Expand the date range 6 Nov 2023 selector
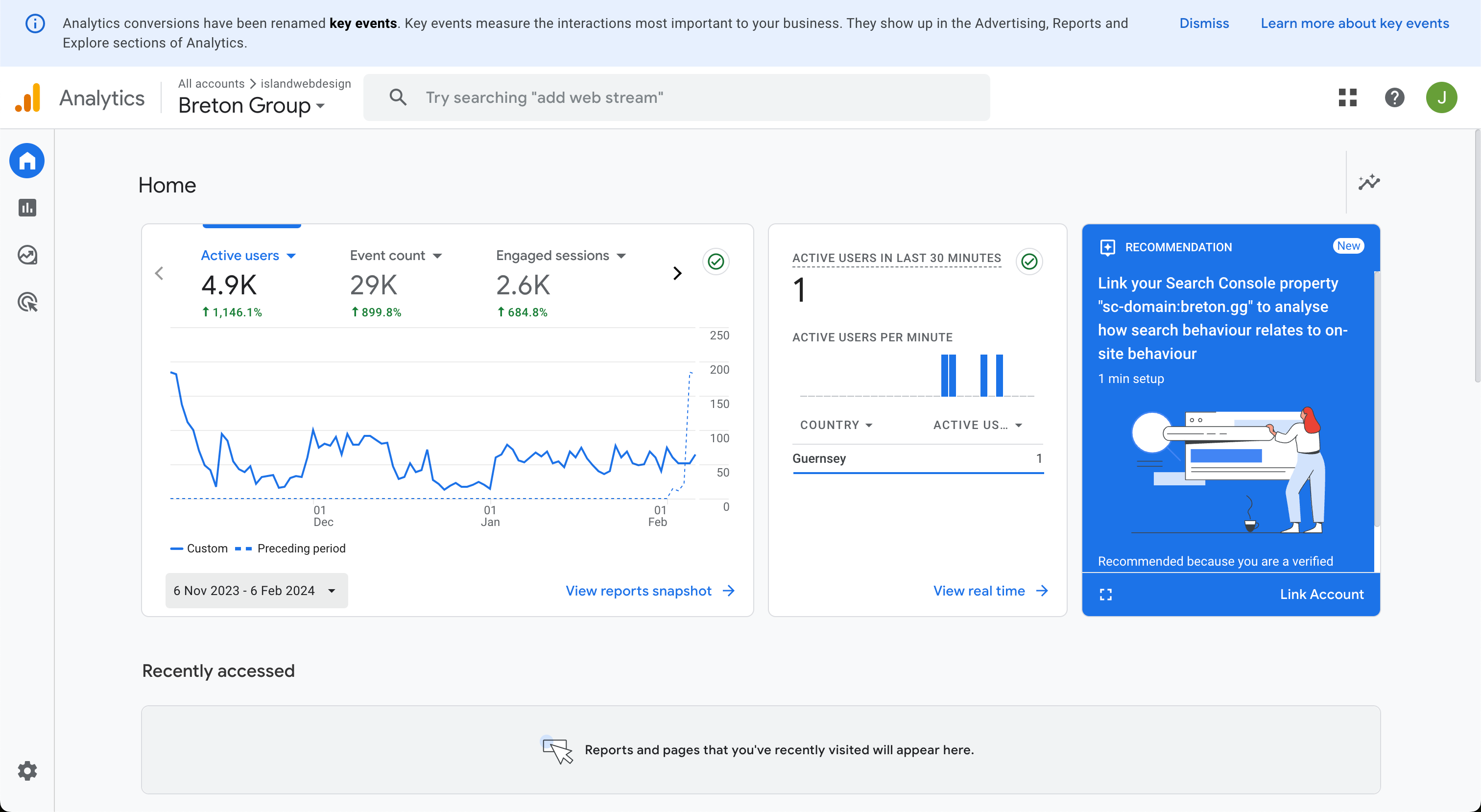 (x=257, y=591)
